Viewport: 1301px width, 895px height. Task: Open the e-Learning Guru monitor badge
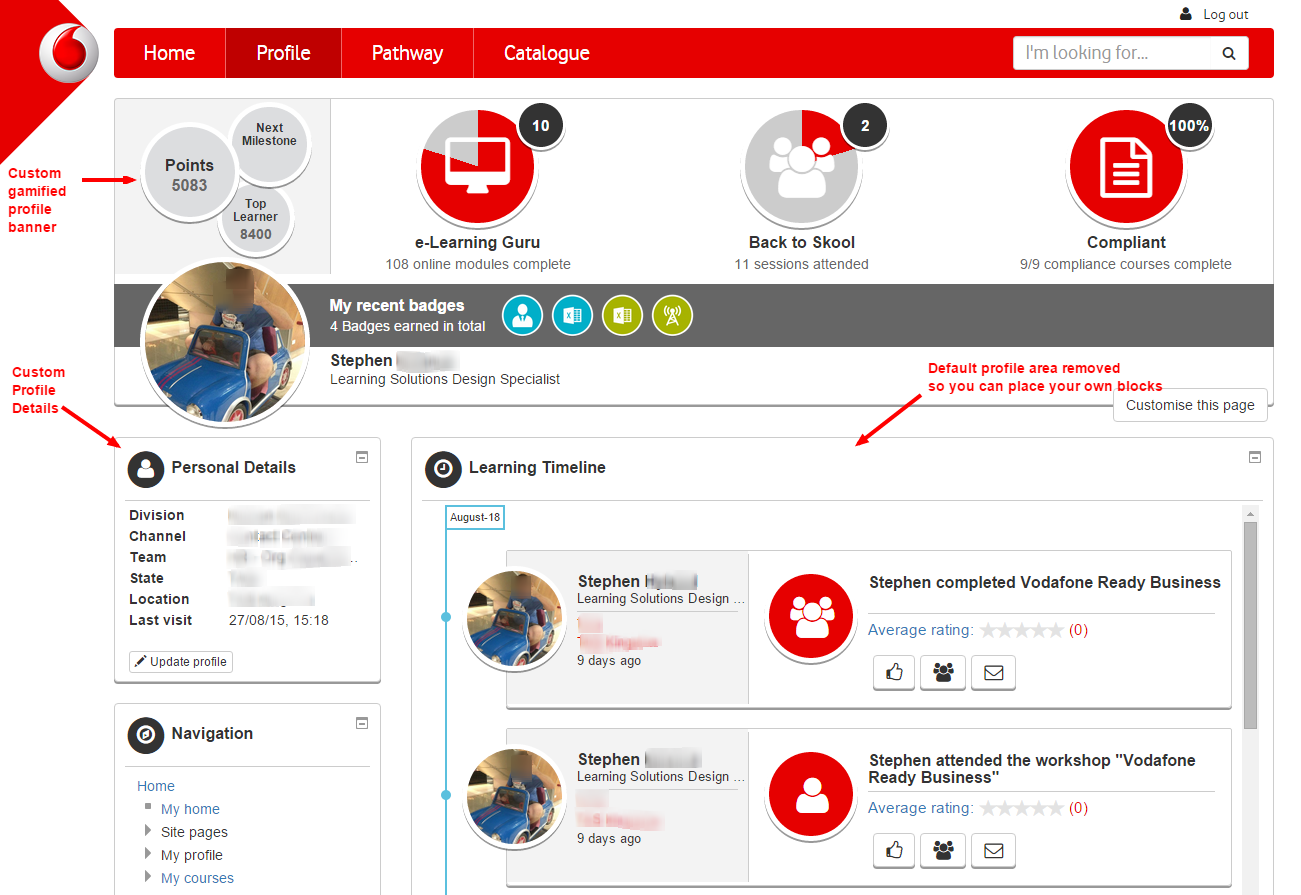tap(478, 167)
